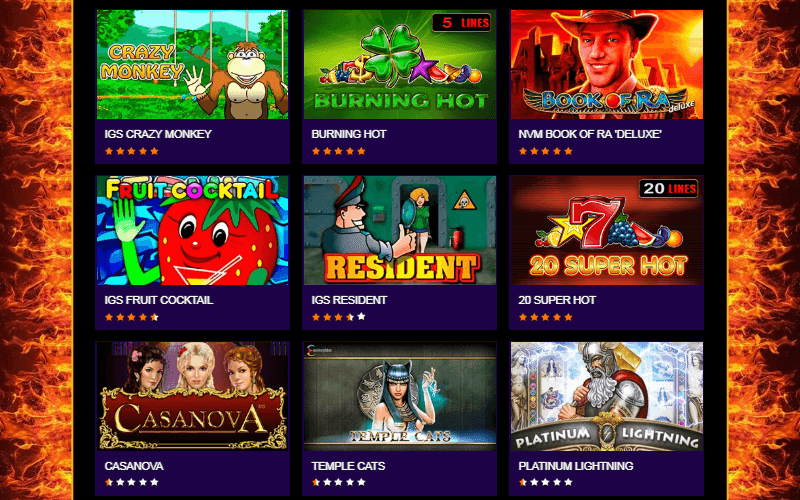
Task: Rate Platinum Lightning with the fourth star
Action: click(x=557, y=482)
